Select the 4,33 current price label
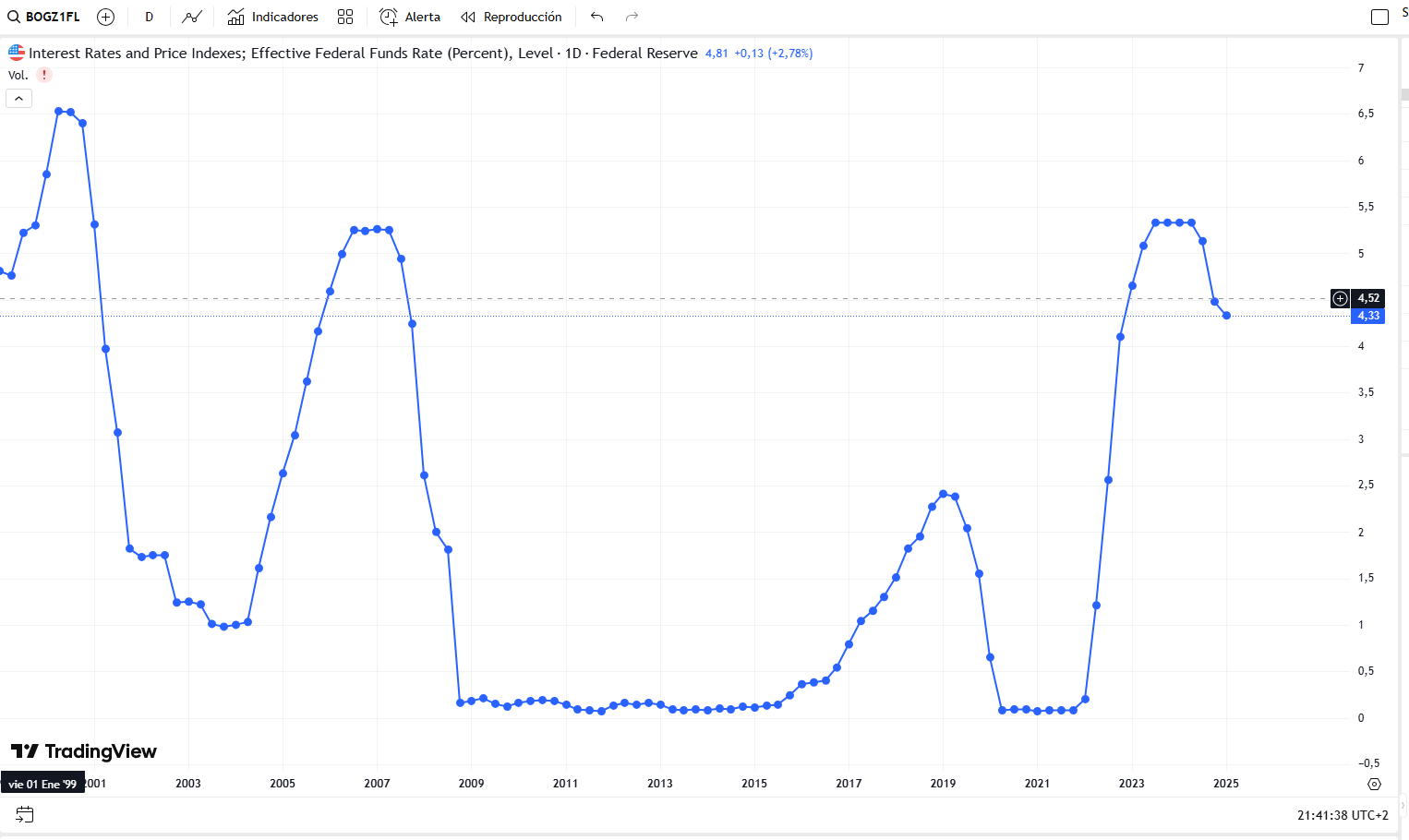 click(x=1368, y=316)
